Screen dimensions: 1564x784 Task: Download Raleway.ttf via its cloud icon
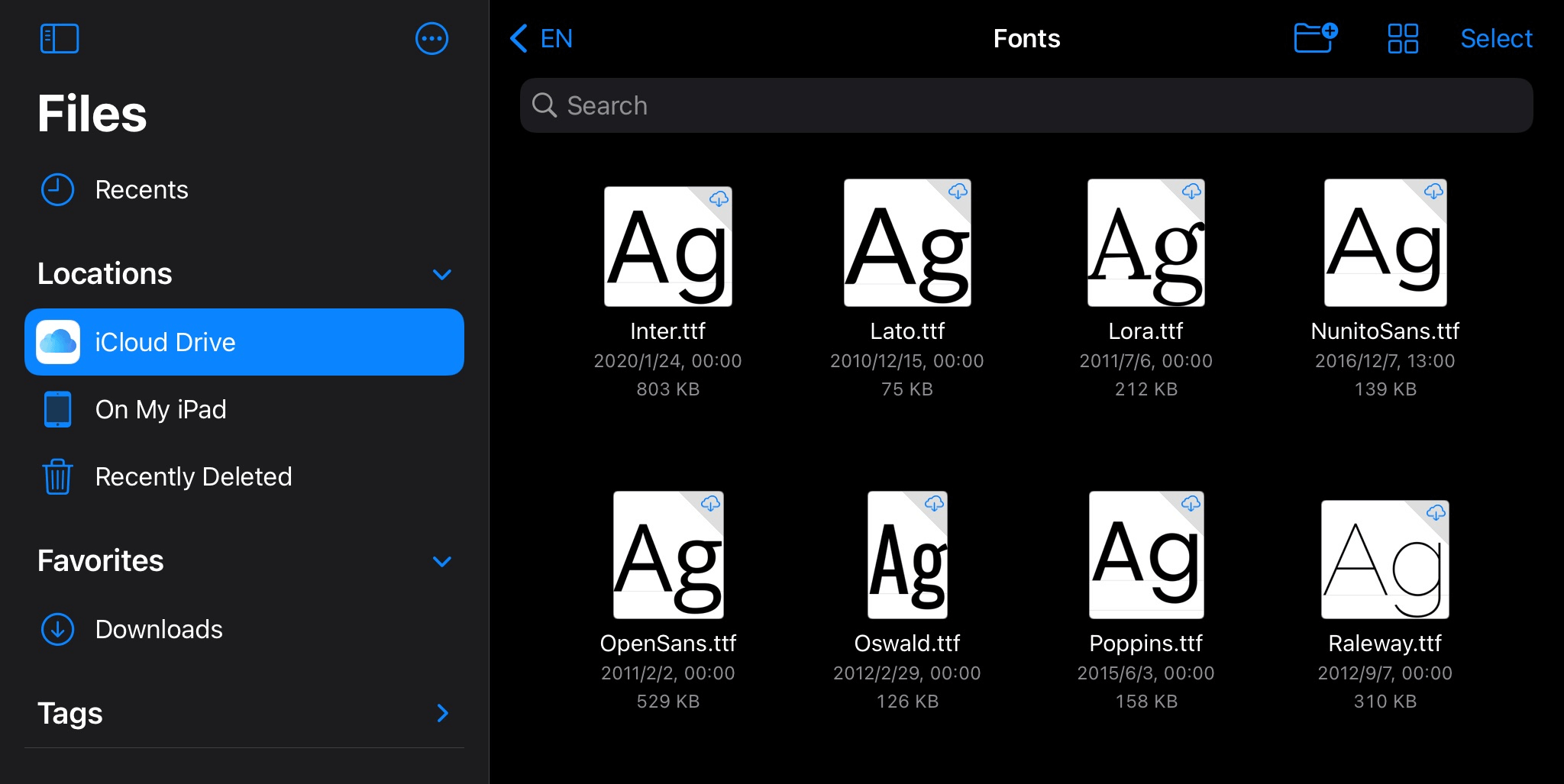1436,512
